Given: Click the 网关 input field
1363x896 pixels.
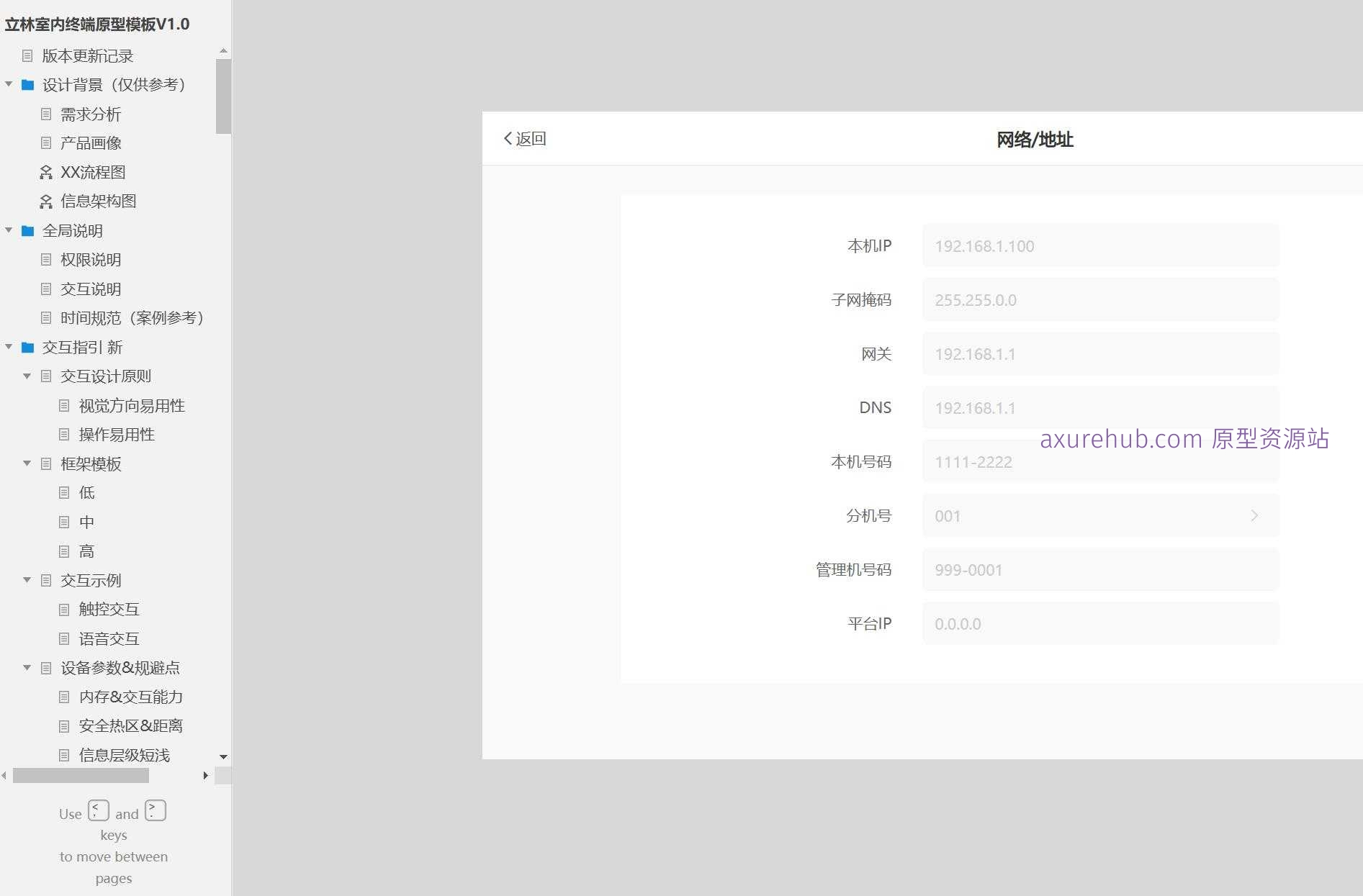Looking at the screenshot, I should pyautogui.click(x=1100, y=353).
